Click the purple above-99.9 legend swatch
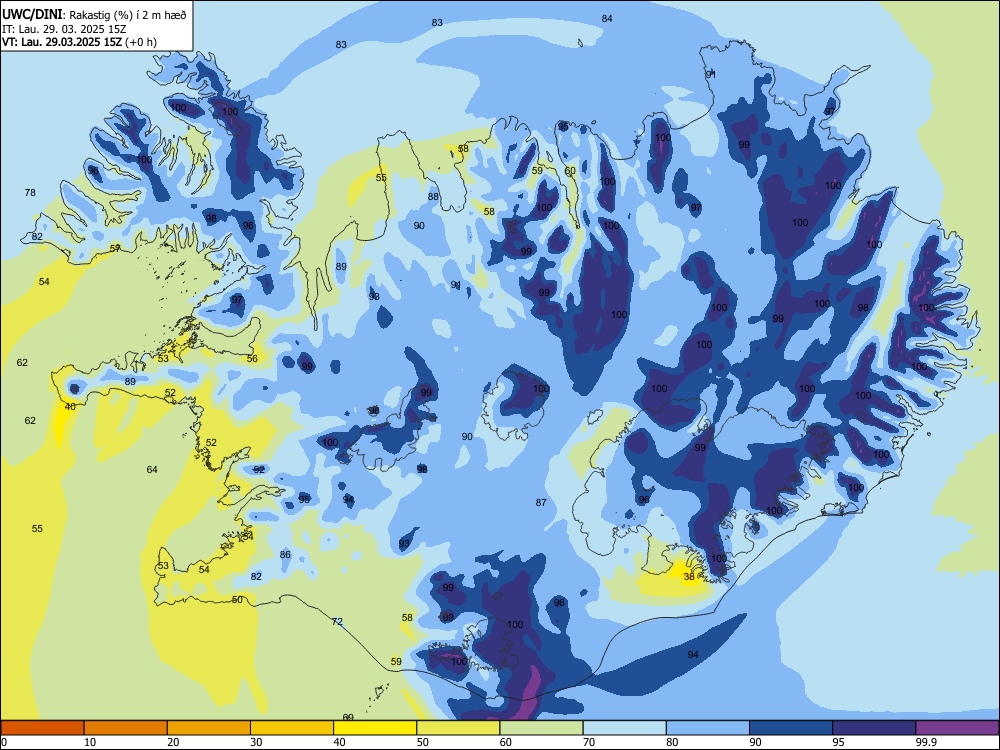This screenshot has height=750, width=1000. [x=957, y=728]
